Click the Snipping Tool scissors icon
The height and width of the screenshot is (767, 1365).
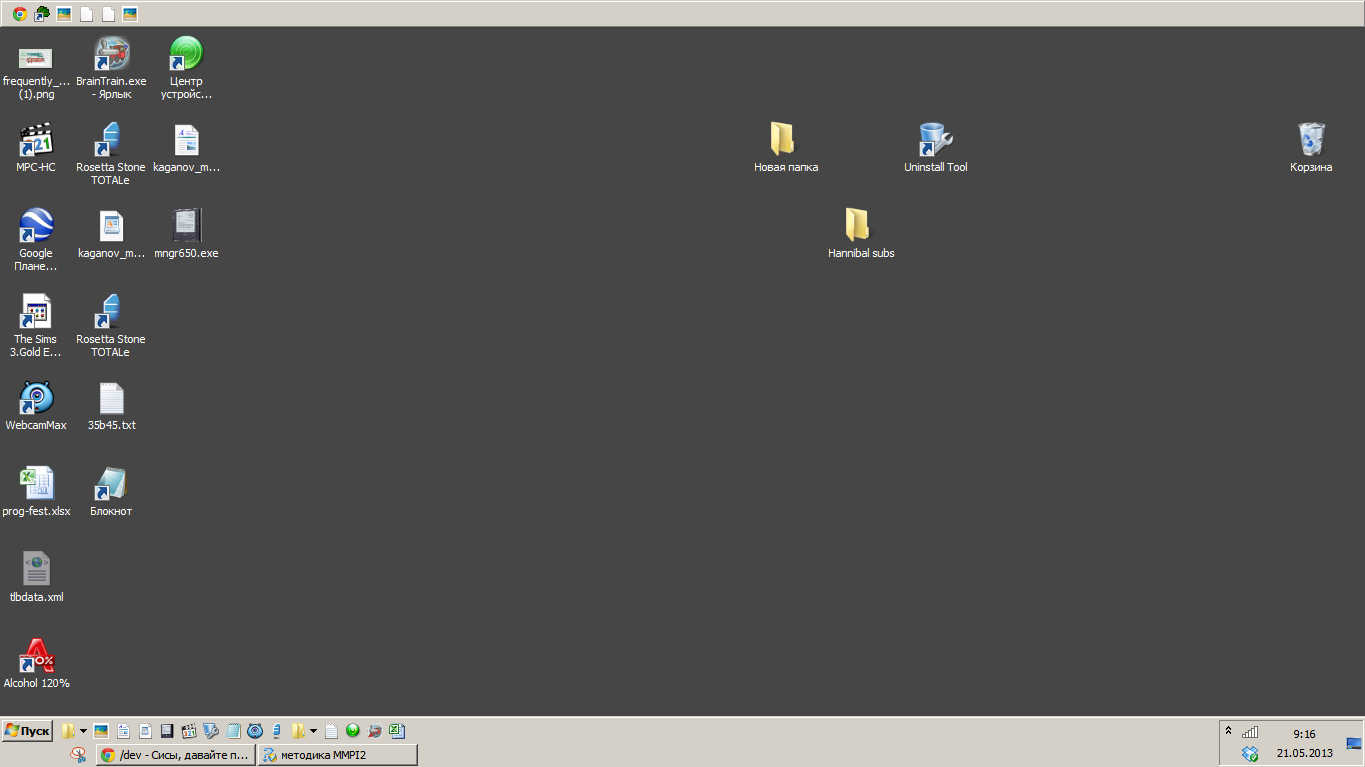(x=78, y=755)
